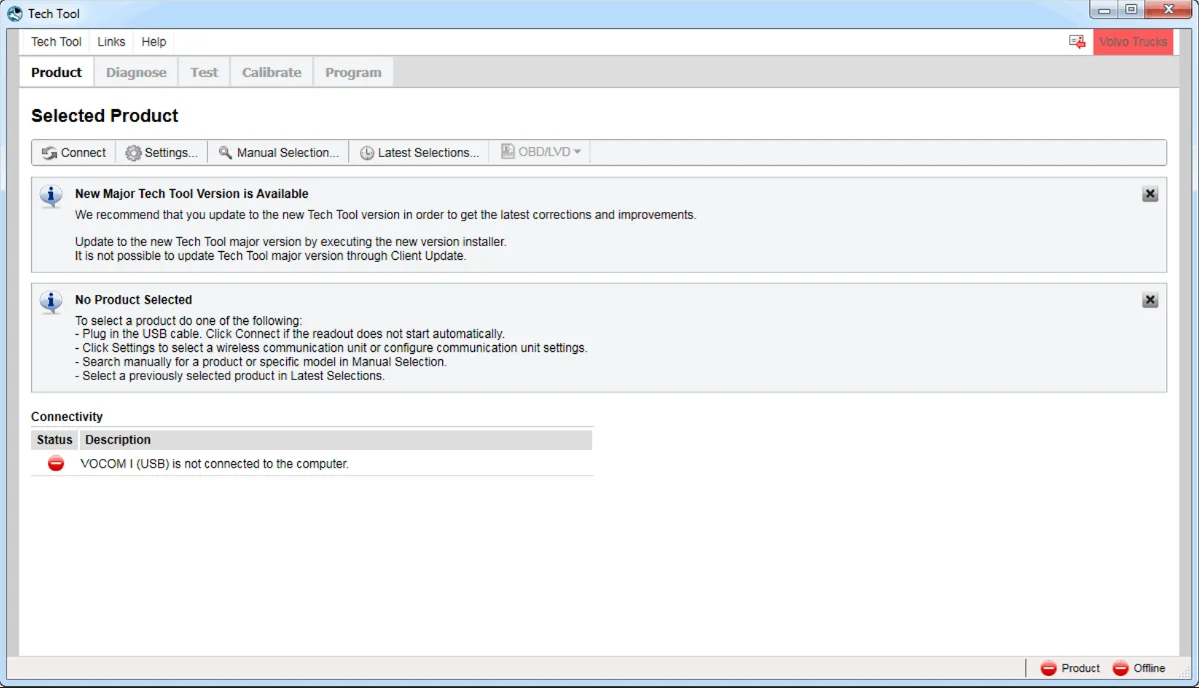Viewport: 1199px width, 688px height.
Task: Expand the OBD/LVD dropdown
Action: (541, 151)
